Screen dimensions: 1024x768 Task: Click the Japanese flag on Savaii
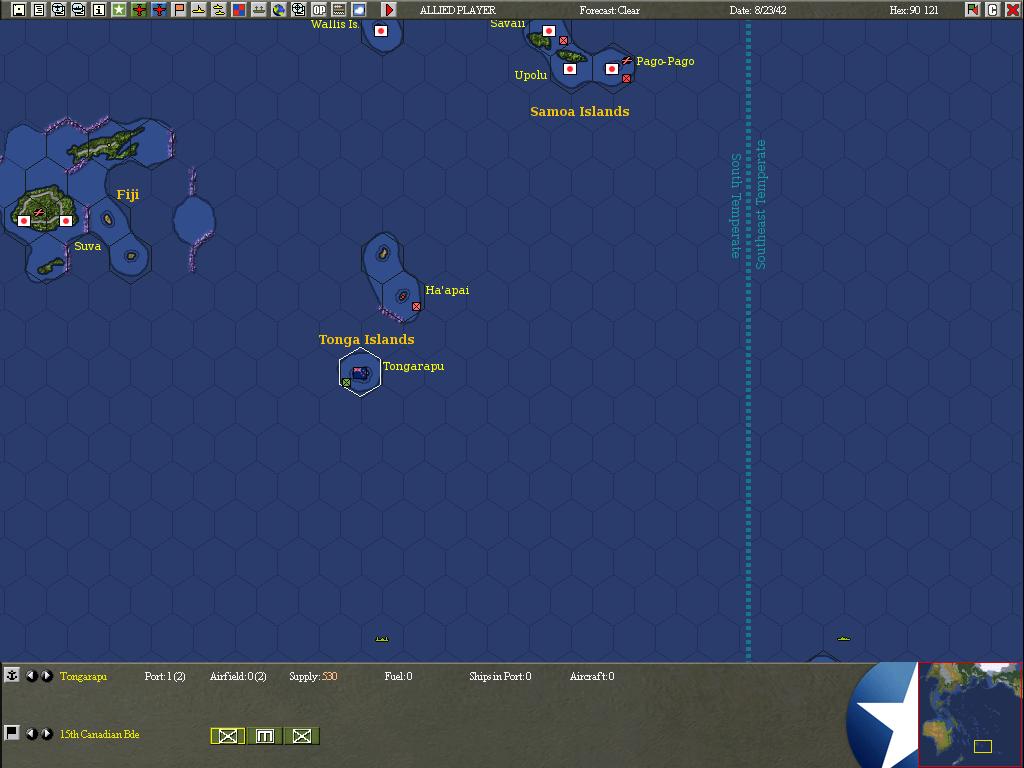[549, 31]
